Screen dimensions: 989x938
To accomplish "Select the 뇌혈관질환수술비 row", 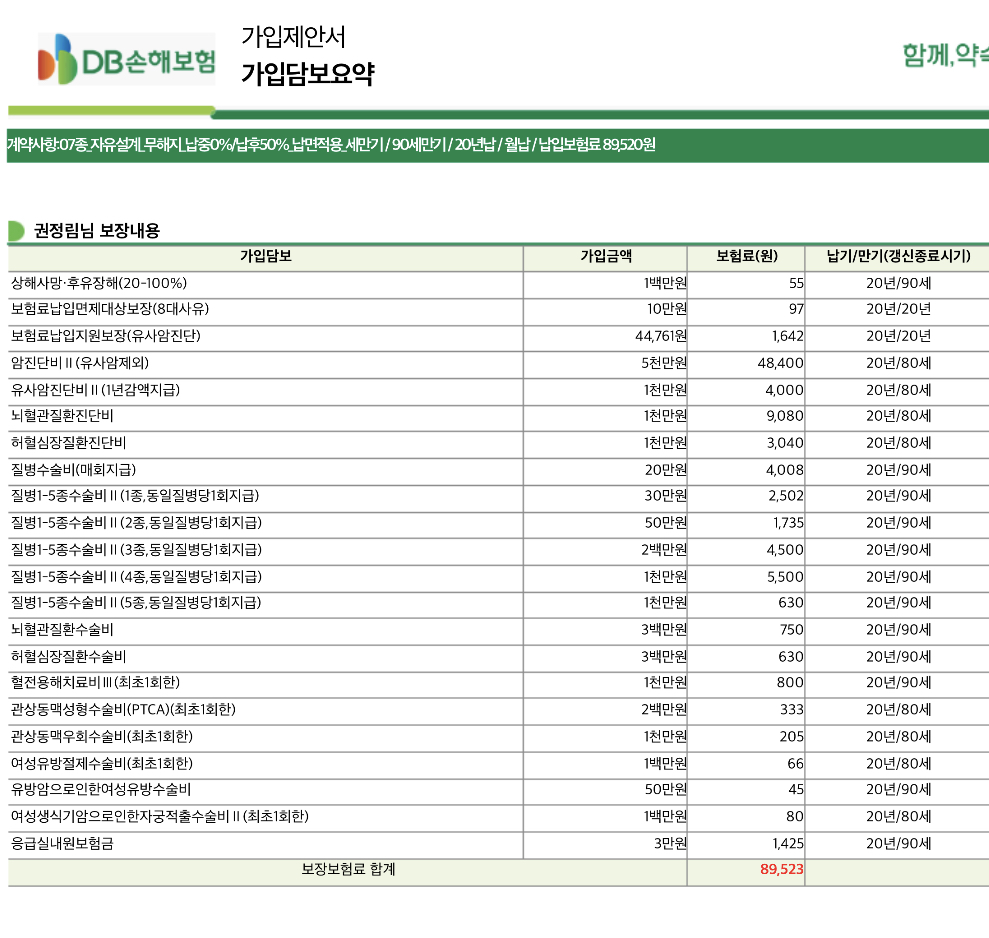I will point(498,630).
